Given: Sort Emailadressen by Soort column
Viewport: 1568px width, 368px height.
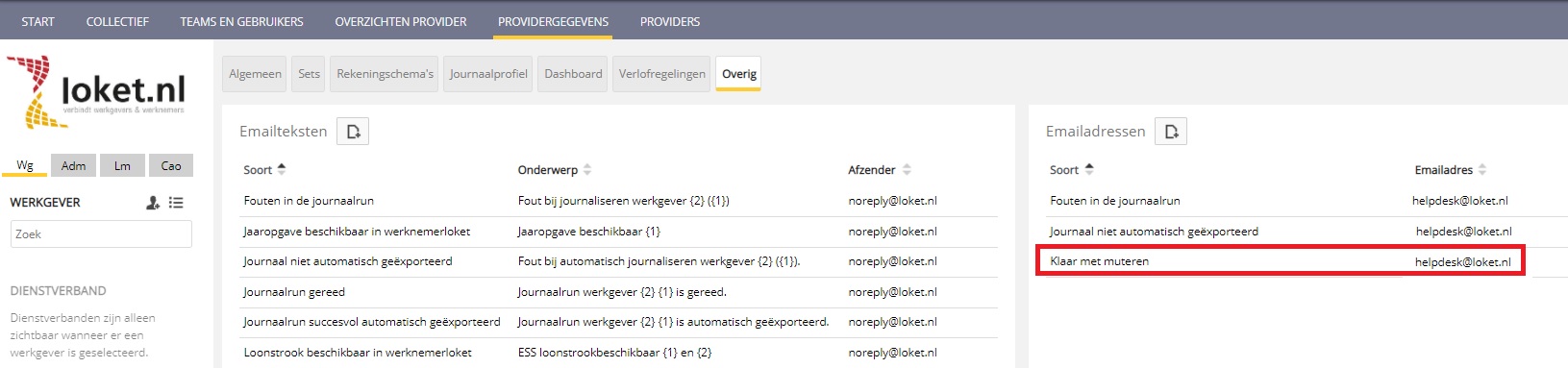Looking at the screenshot, I should point(1072,170).
